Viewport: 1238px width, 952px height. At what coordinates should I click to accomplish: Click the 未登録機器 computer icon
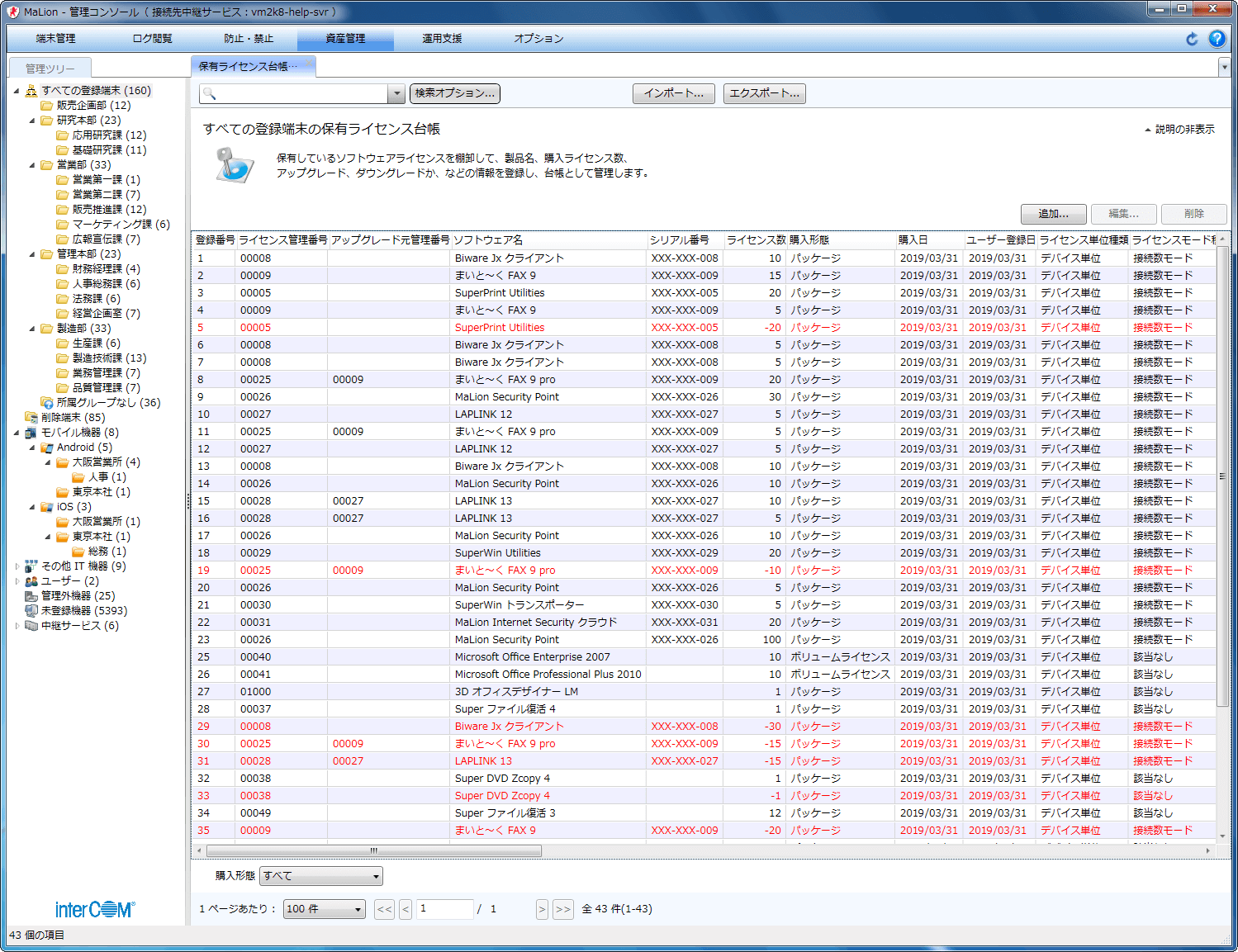(x=31, y=611)
